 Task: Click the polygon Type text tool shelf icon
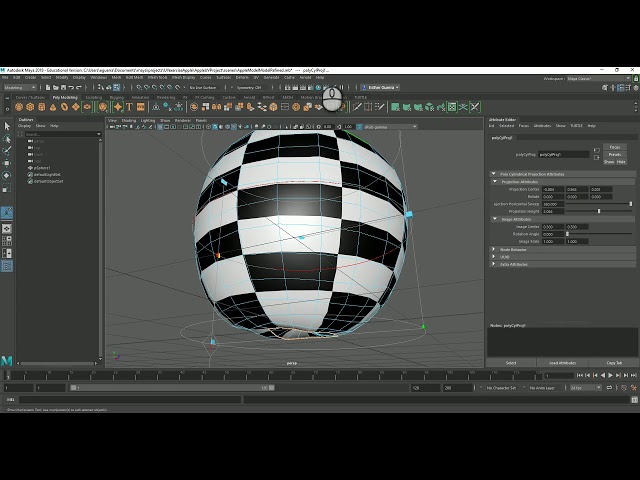pos(129,107)
